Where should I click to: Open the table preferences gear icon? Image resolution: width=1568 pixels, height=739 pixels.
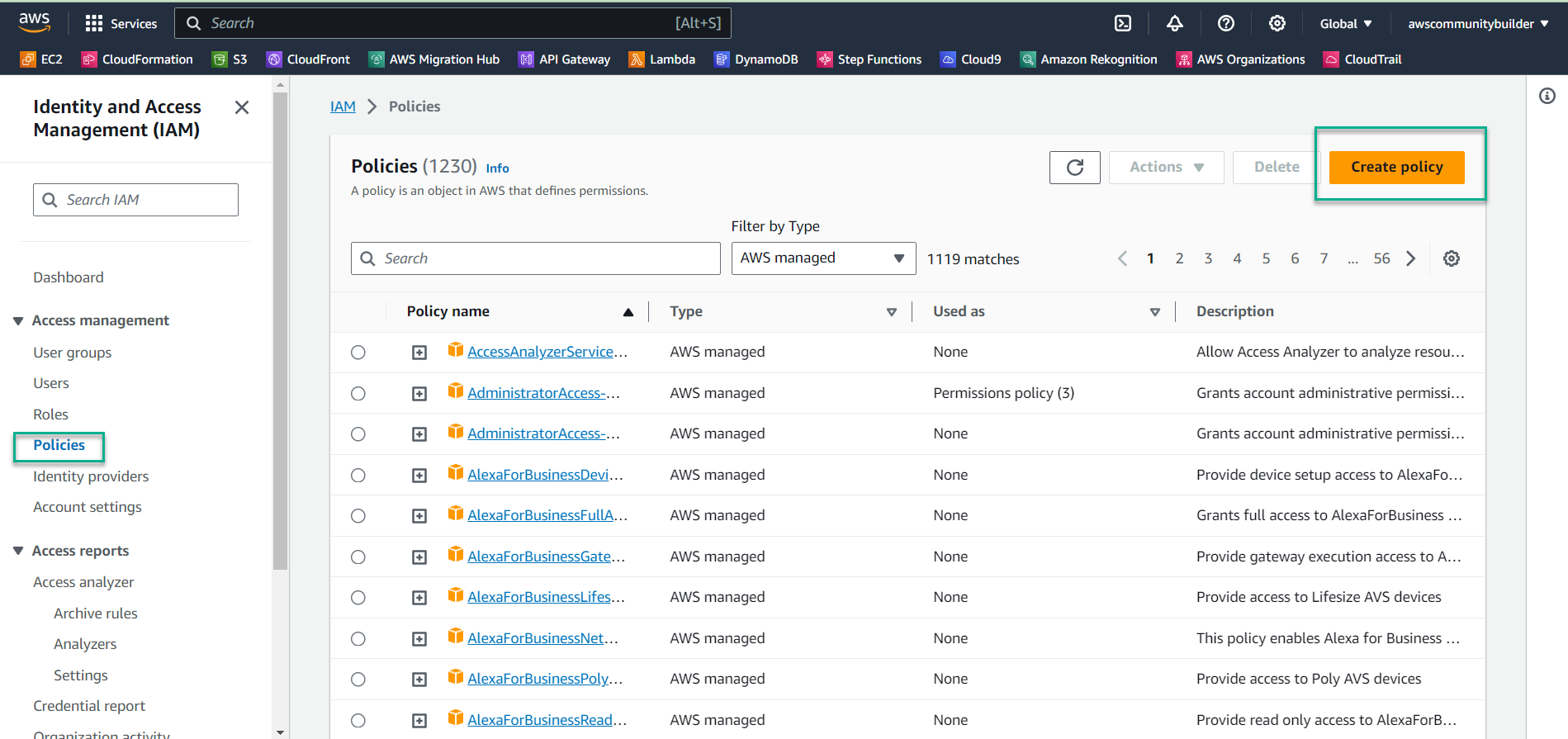1452,258
